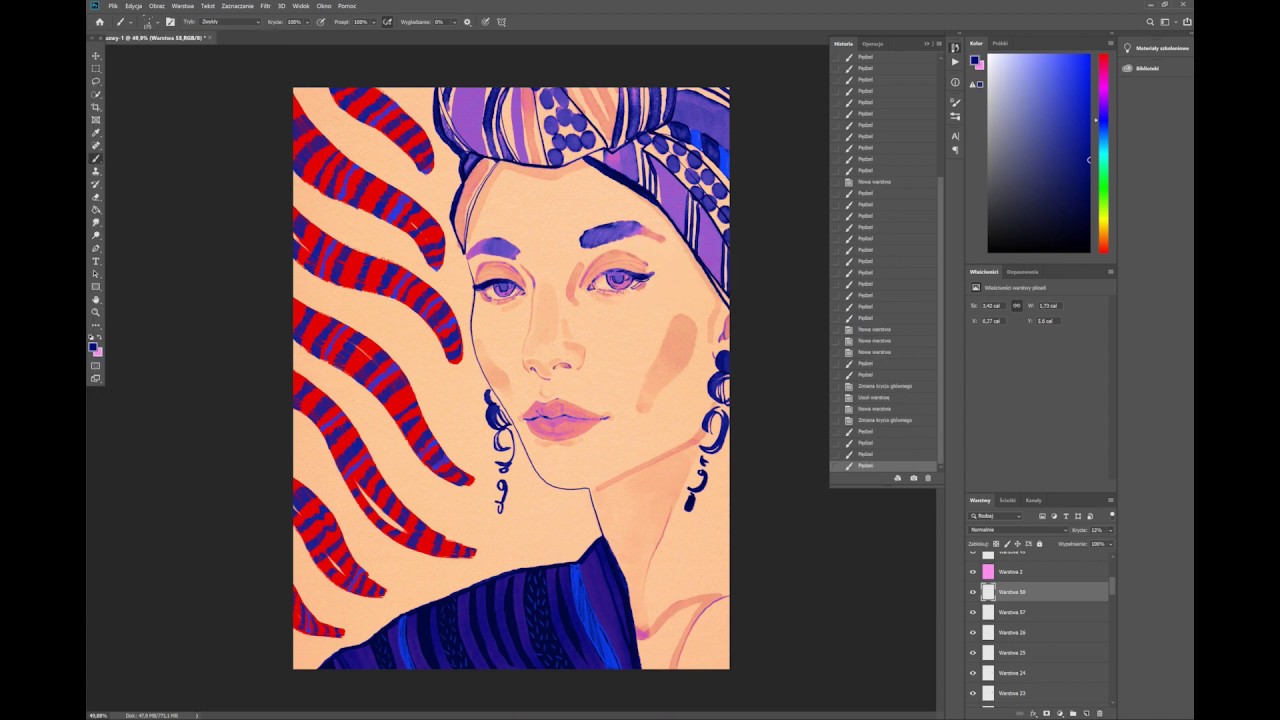Screen dimensions: 1280x720
Task: Add a layer mask via bottom icon
Action: pos(1046,713)
